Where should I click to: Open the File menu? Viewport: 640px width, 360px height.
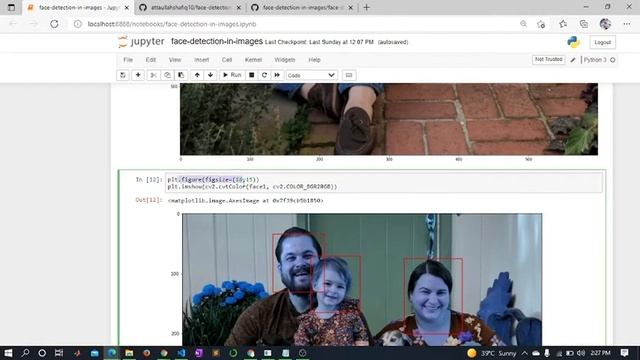point(128,60)
